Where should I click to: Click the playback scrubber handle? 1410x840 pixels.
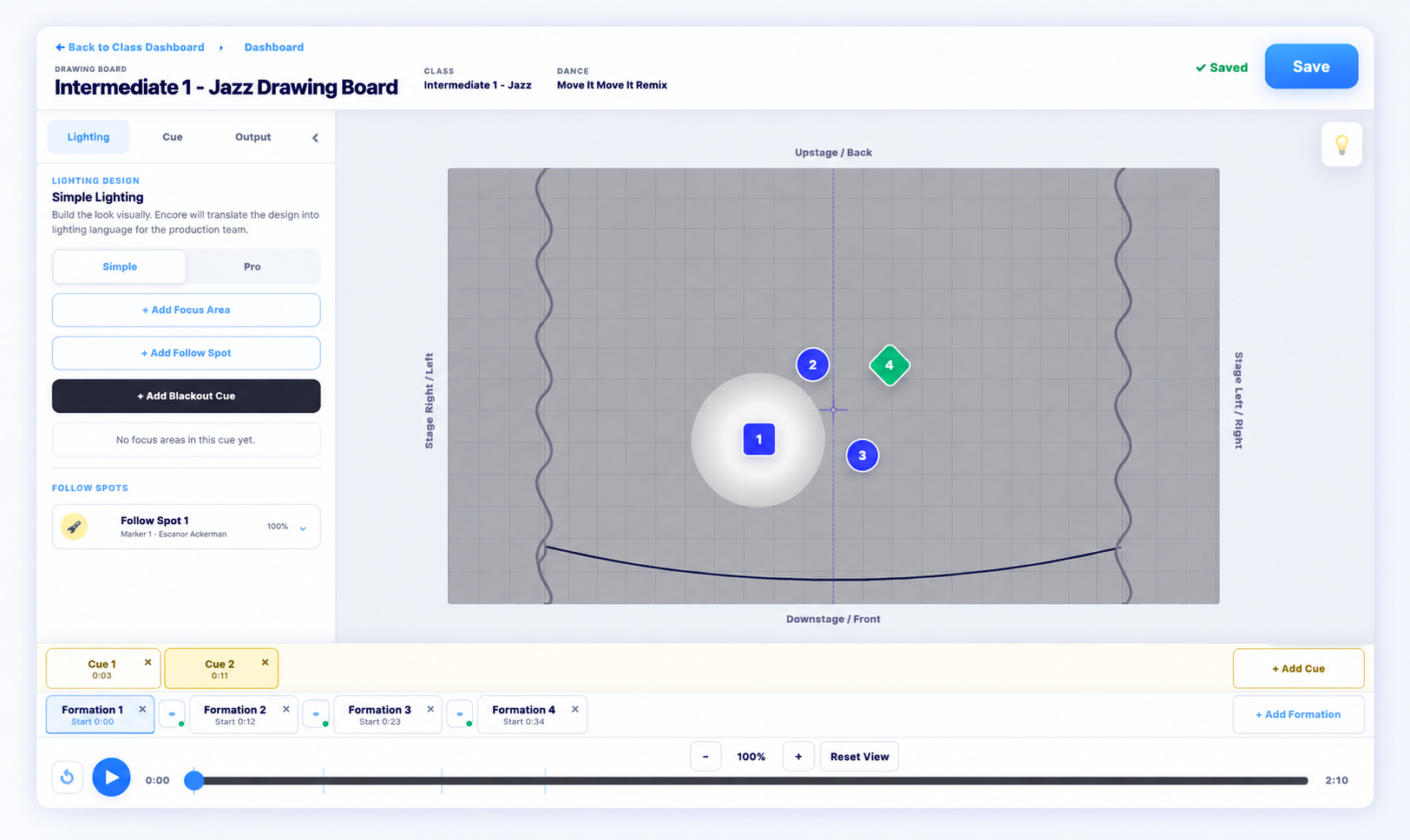[x=194, y=781]
